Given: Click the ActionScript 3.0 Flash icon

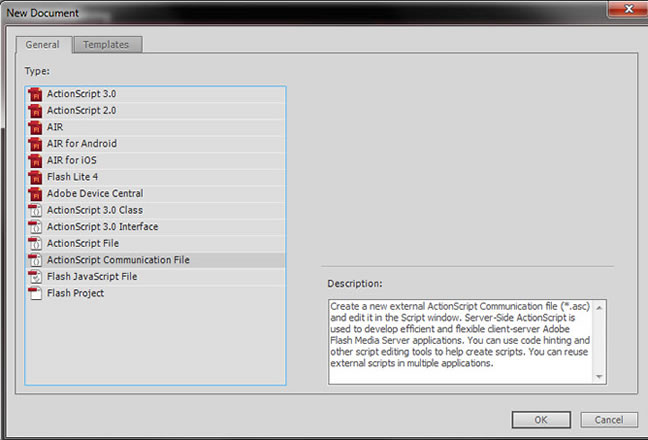Looking at the screenshot, I should (35, 94).
